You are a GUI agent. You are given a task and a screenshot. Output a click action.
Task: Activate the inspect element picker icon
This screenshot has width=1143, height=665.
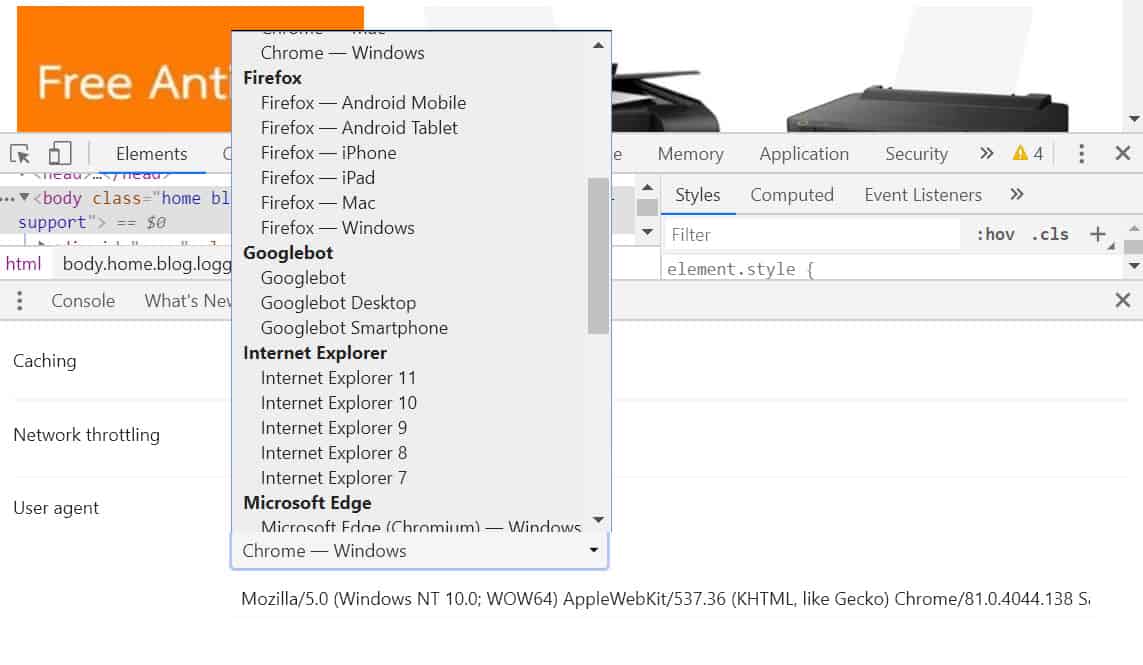20,154
